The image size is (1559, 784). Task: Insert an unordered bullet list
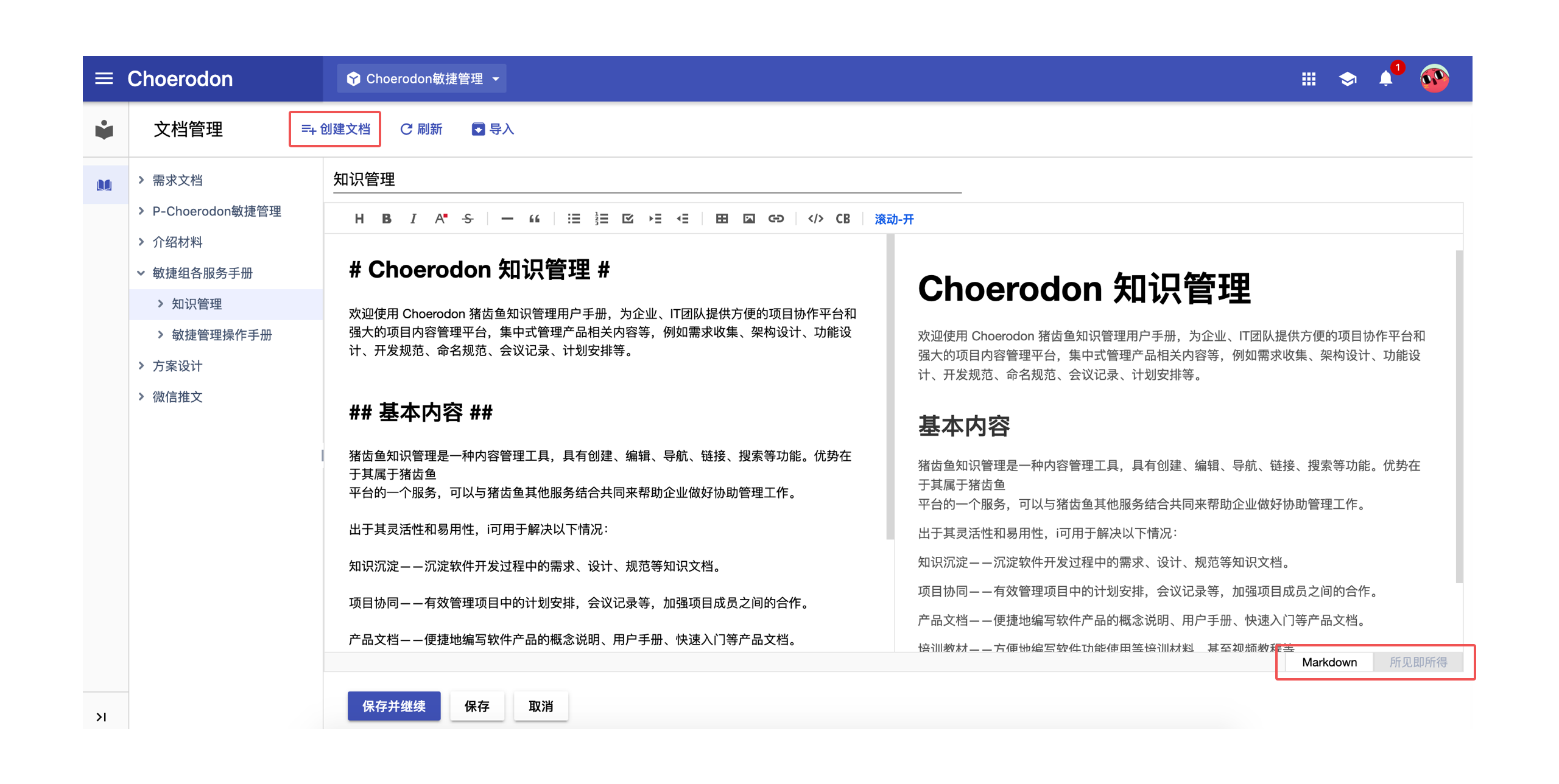click(574, 219)
